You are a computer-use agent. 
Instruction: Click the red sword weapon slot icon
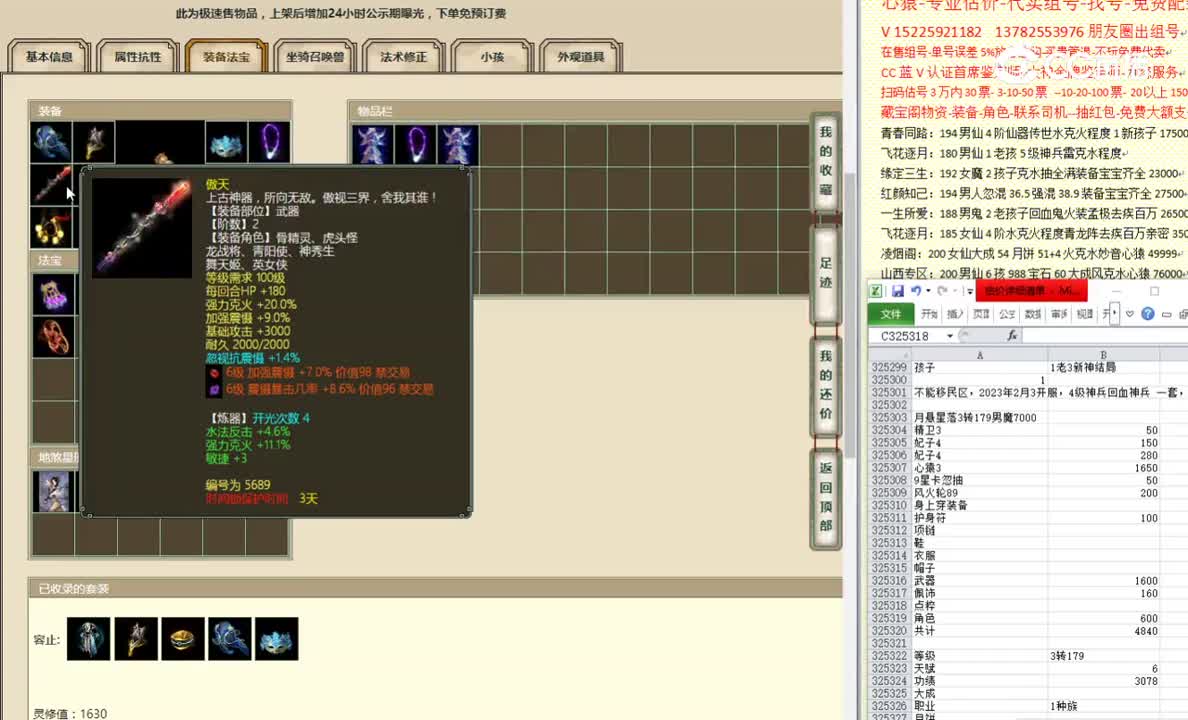click(52, 185)
